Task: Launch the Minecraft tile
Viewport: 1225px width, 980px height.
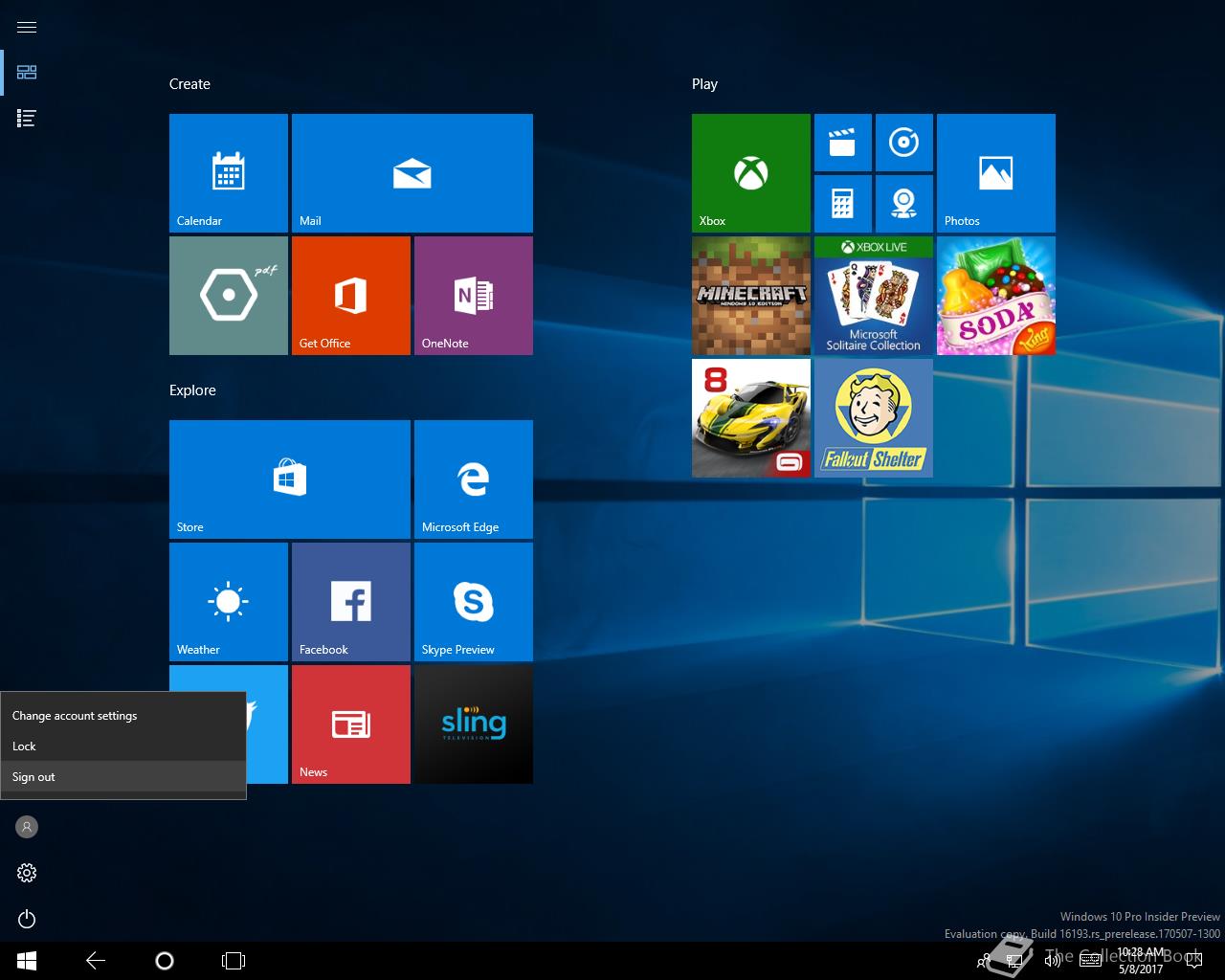Action: [x=751, y=296]
